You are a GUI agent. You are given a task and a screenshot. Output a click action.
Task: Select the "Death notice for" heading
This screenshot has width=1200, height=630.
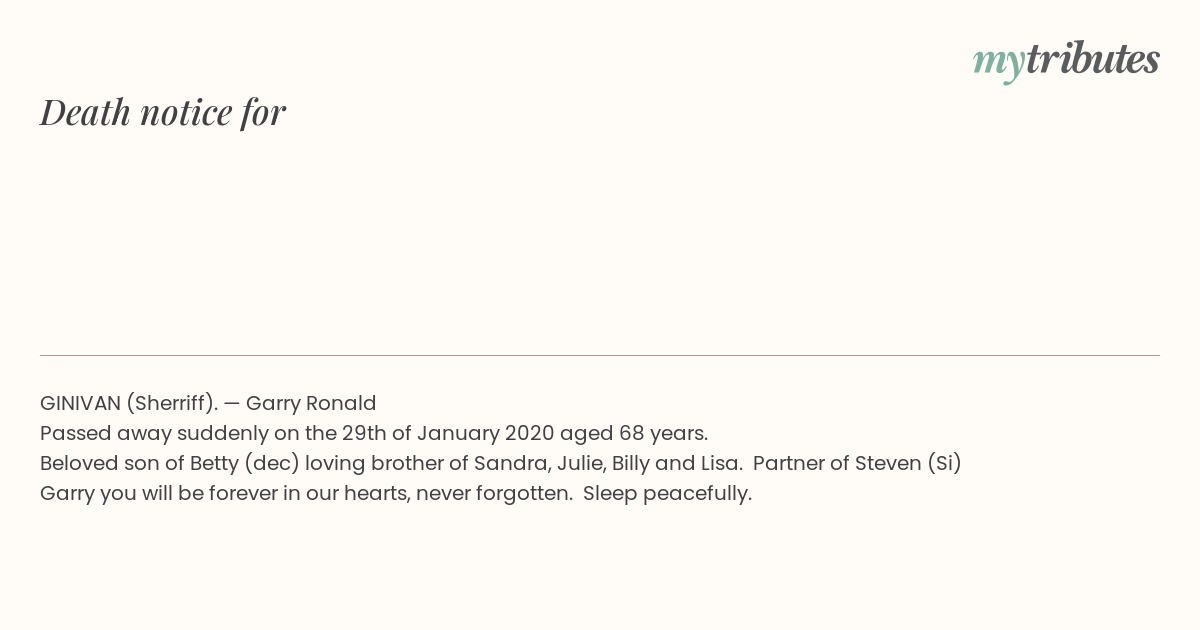pos(163,112)
